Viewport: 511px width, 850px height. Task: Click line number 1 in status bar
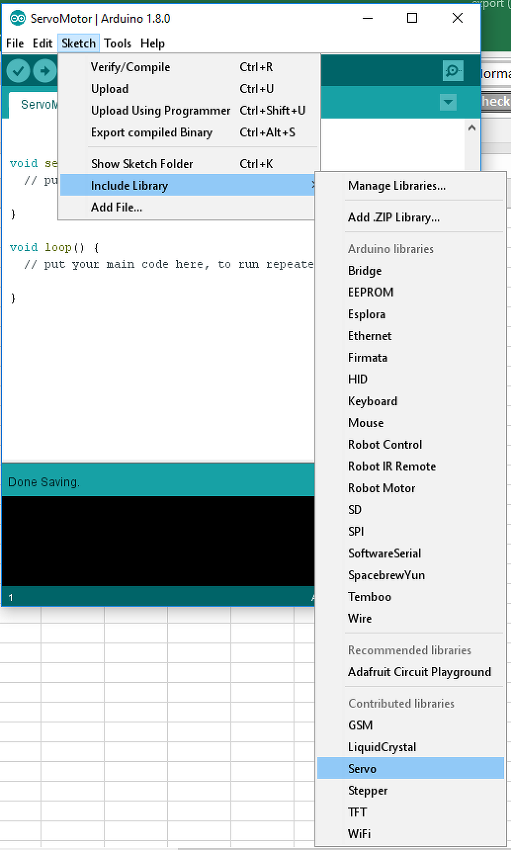point(11,597)
